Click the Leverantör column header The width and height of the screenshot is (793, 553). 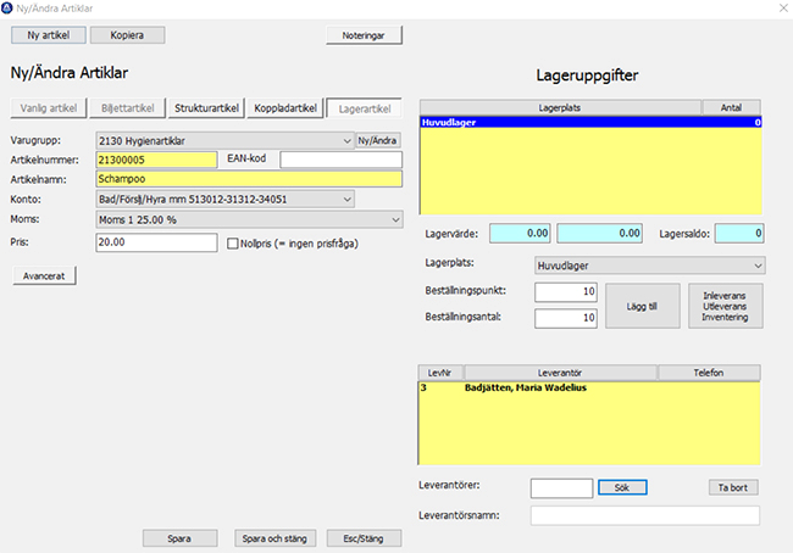(x=560, y=372)
